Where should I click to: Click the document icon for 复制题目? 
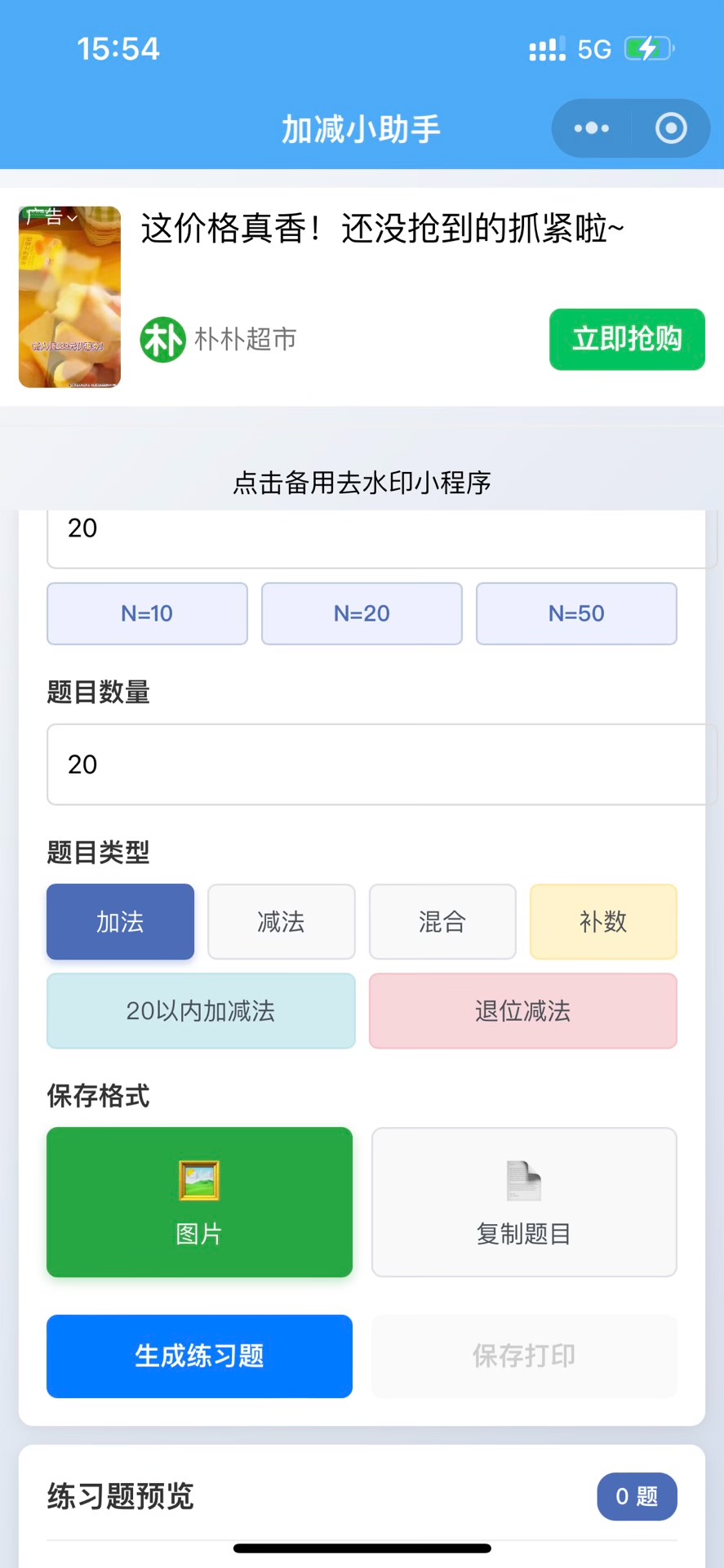point(523,1180)
